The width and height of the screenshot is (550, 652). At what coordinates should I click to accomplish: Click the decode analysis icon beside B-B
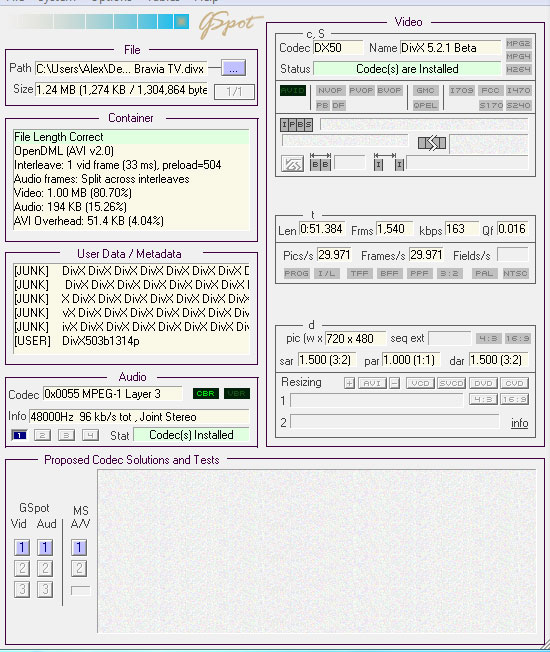coord(292,164)
